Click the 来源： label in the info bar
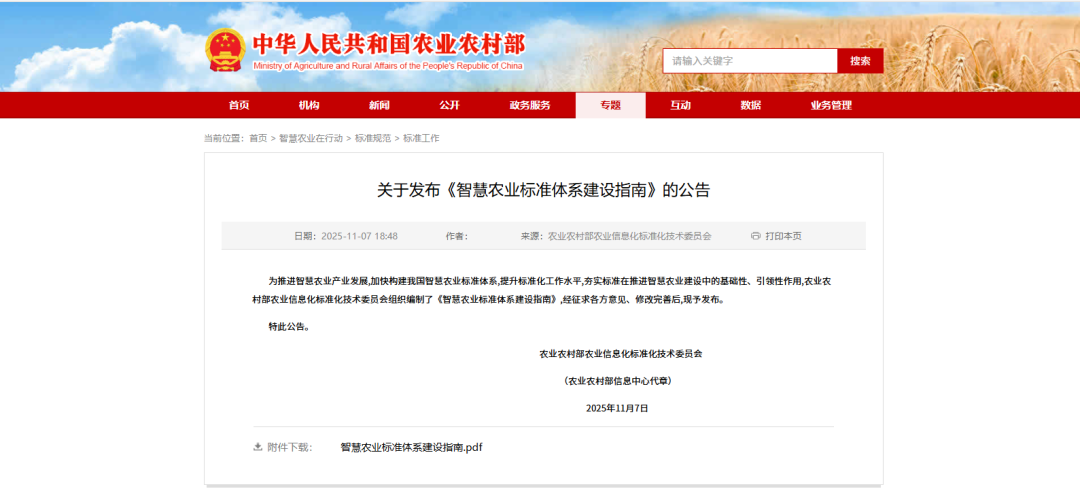This screenshot has height=489, width=1080. coord(532,236)
